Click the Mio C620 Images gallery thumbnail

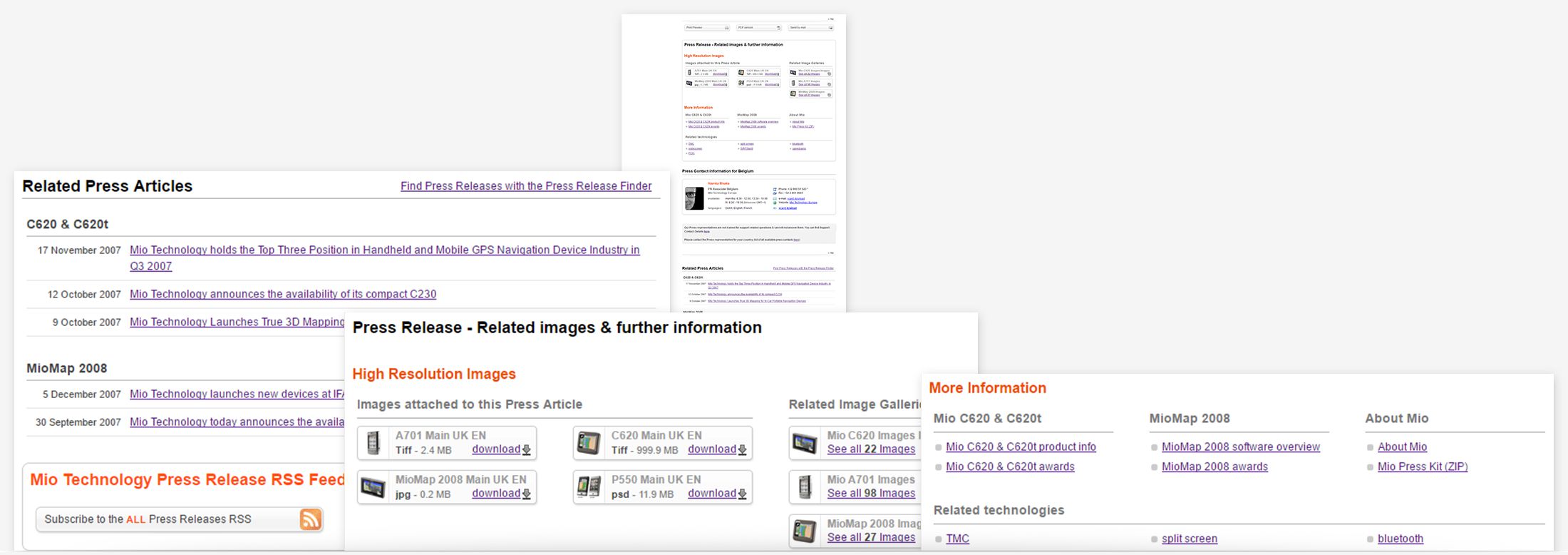[805, 443]
